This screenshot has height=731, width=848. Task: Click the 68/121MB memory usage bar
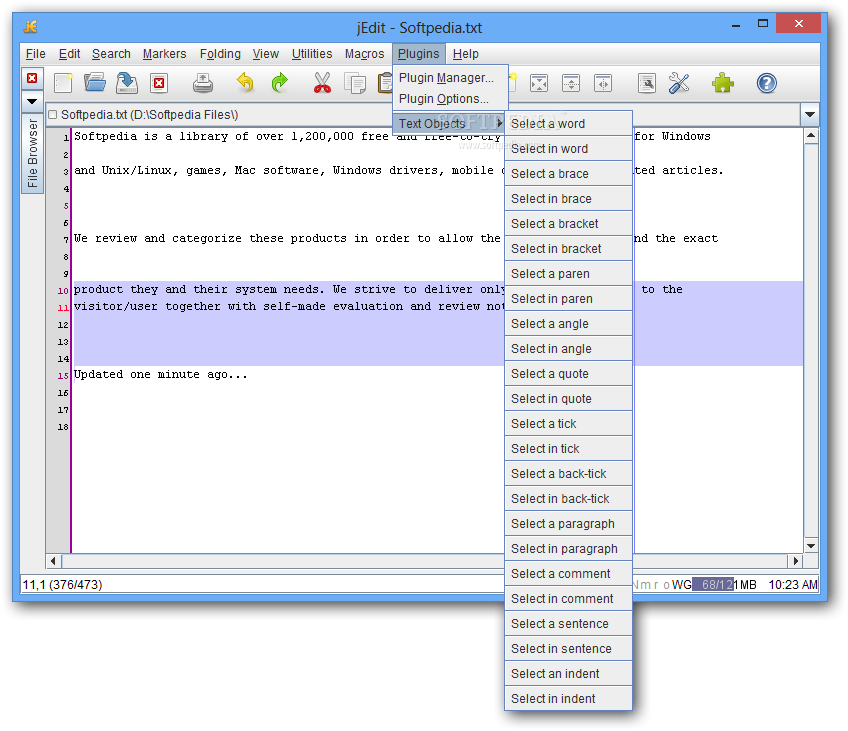pos(724,584)
